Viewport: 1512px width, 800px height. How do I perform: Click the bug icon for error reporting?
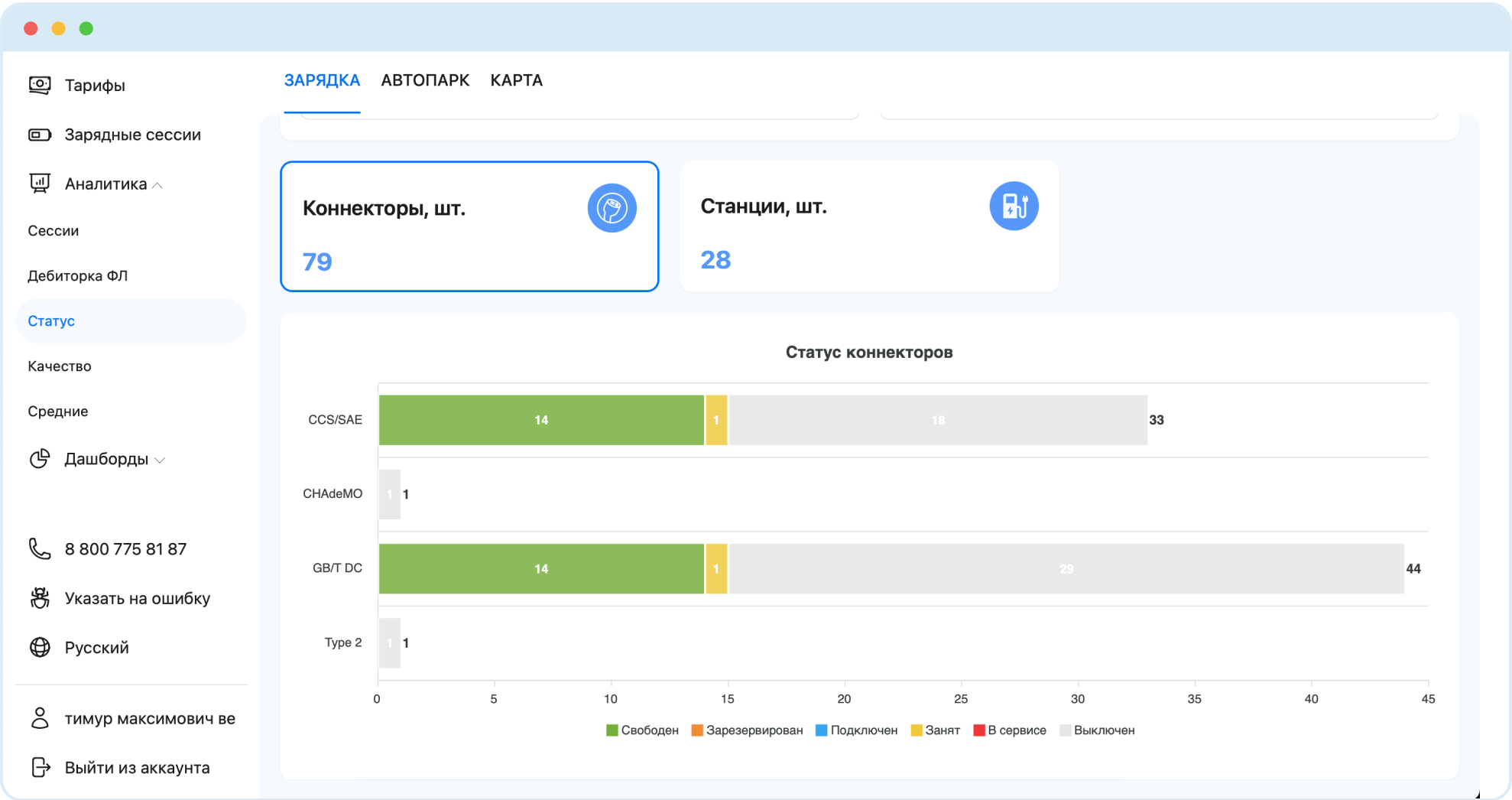point(40,598)
